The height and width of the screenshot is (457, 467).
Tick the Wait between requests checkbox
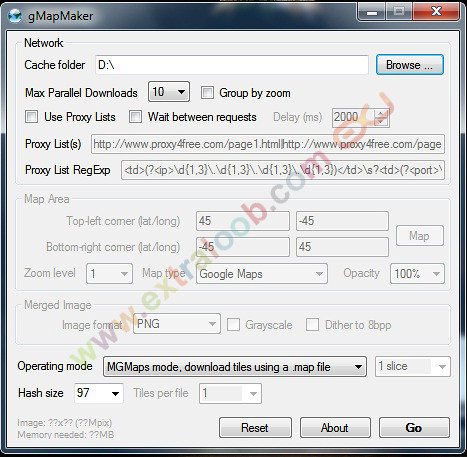click(x=135, y=117)
